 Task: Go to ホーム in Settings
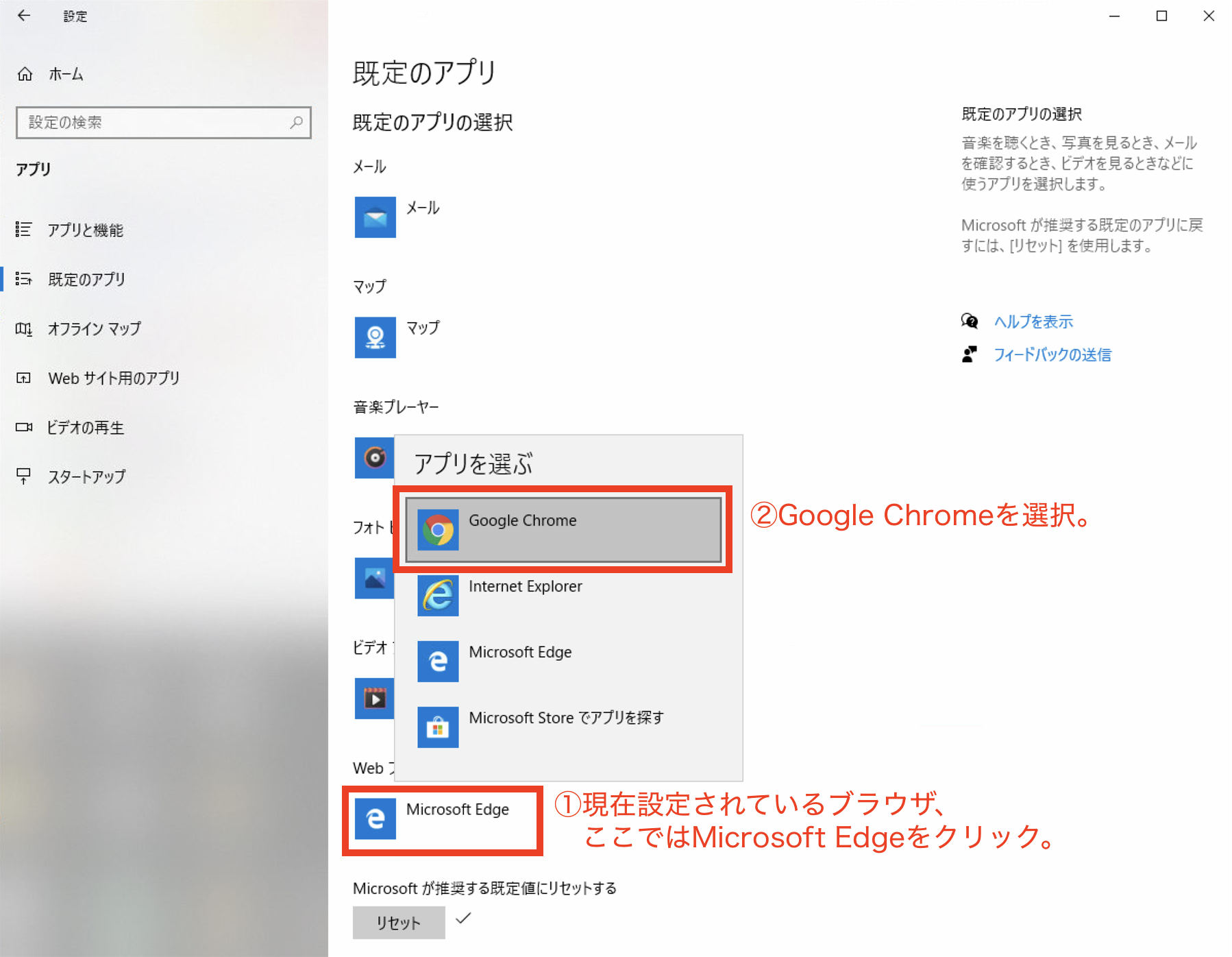tap(164, 74)
